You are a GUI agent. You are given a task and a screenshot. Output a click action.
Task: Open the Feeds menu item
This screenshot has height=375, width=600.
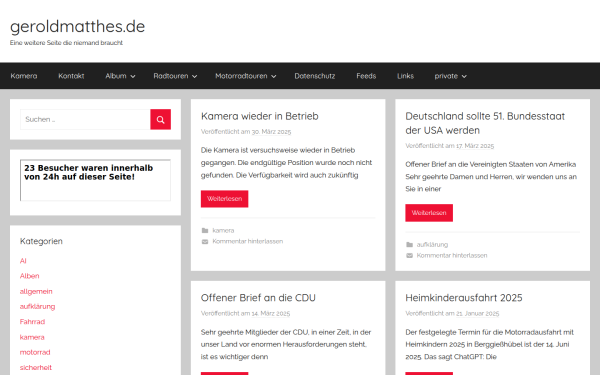366,76
